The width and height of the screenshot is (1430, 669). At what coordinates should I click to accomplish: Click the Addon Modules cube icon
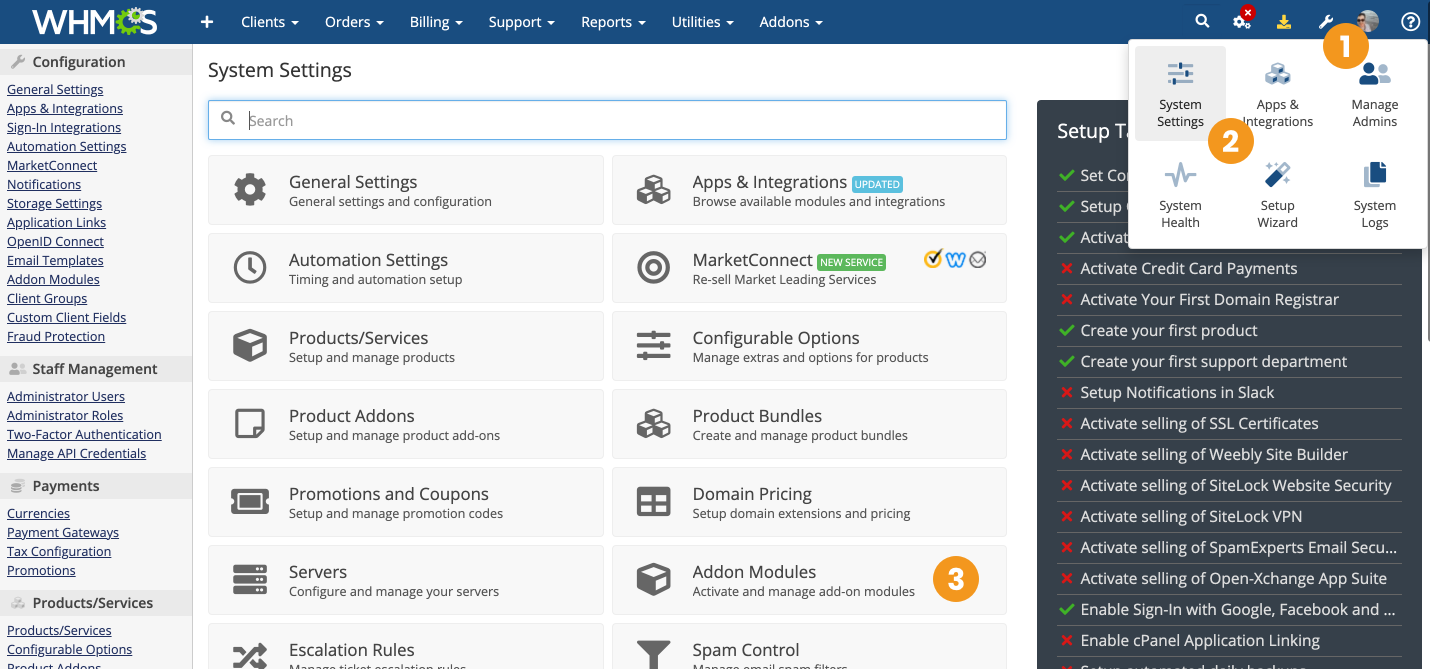[x=653, y=580]
